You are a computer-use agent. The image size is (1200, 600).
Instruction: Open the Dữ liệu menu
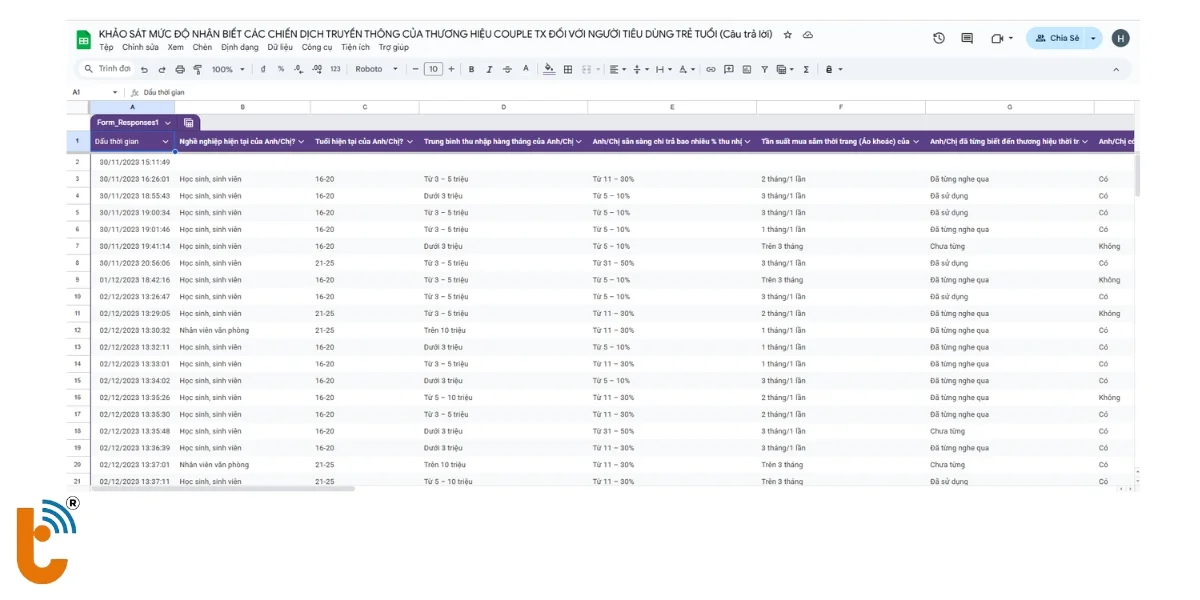point(280,47)
